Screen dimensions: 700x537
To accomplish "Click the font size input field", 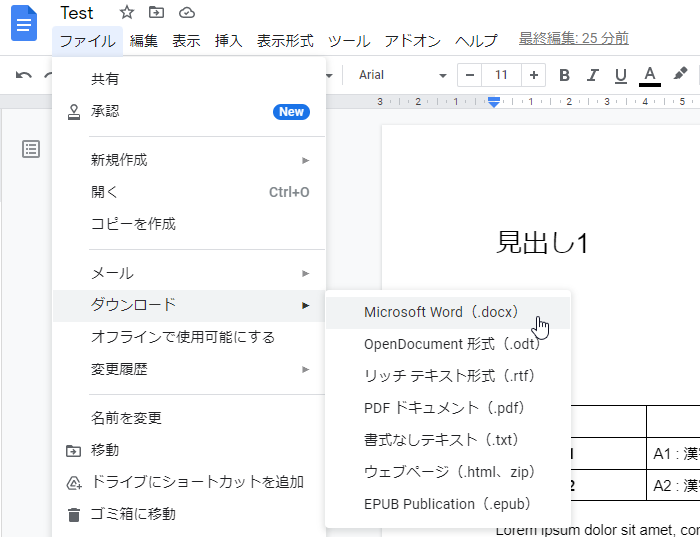I will tap(501, 75).
